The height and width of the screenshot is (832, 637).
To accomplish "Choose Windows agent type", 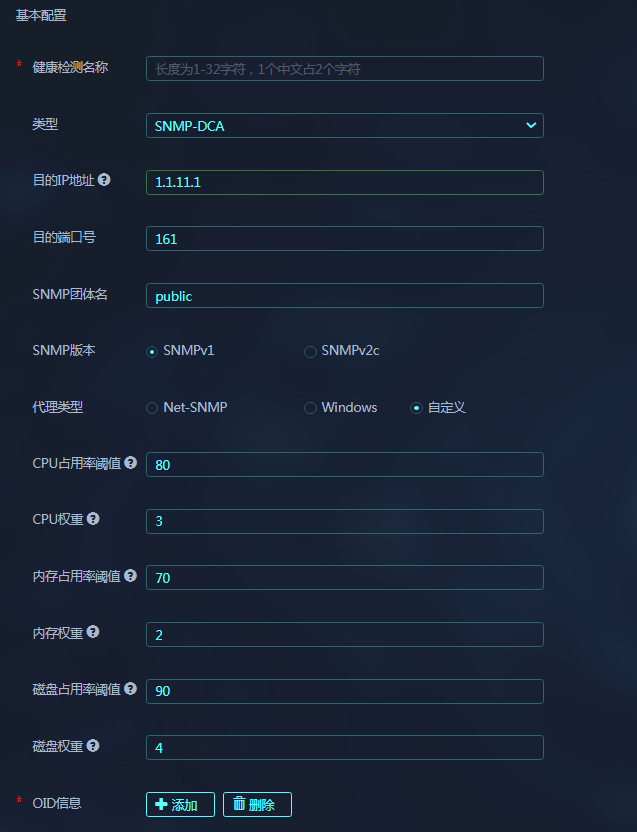I will click(311, 408).
